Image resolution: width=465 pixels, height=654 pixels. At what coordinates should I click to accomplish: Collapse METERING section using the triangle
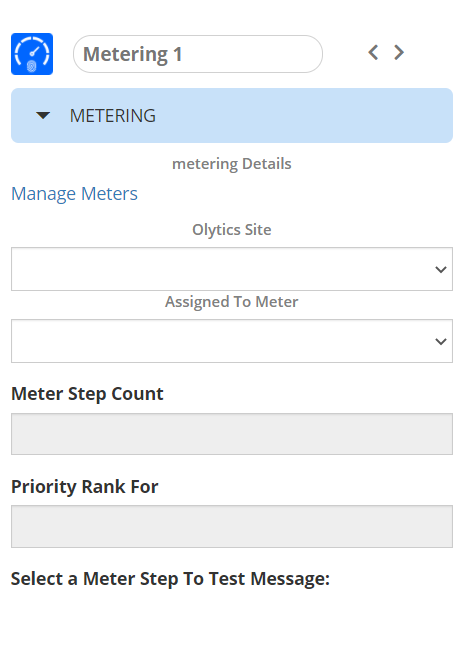tap(43, 116)
